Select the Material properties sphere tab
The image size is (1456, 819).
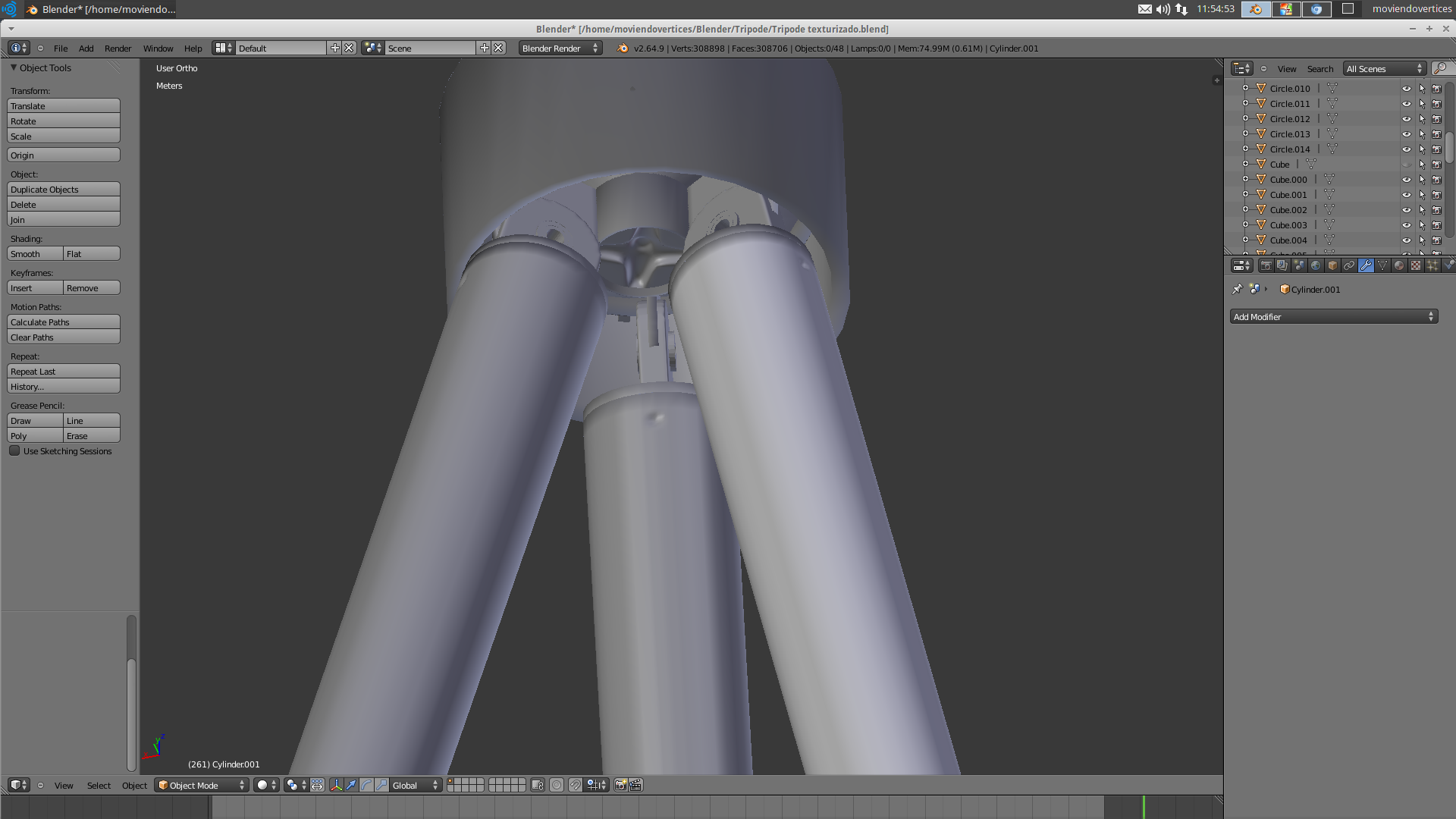[x=1399, y=265]
